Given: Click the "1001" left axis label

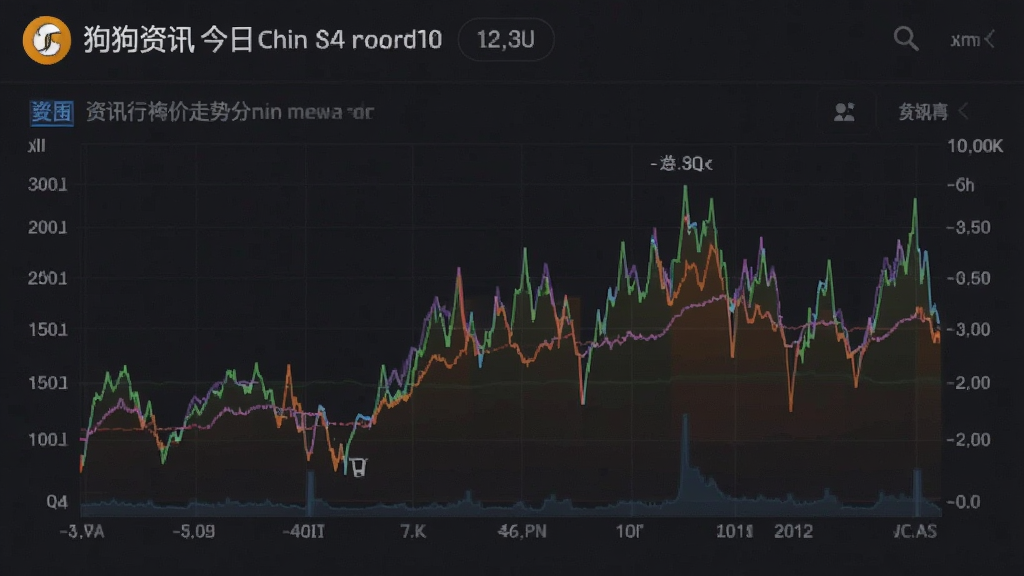Looking at the screenshot, I should 48,440.
